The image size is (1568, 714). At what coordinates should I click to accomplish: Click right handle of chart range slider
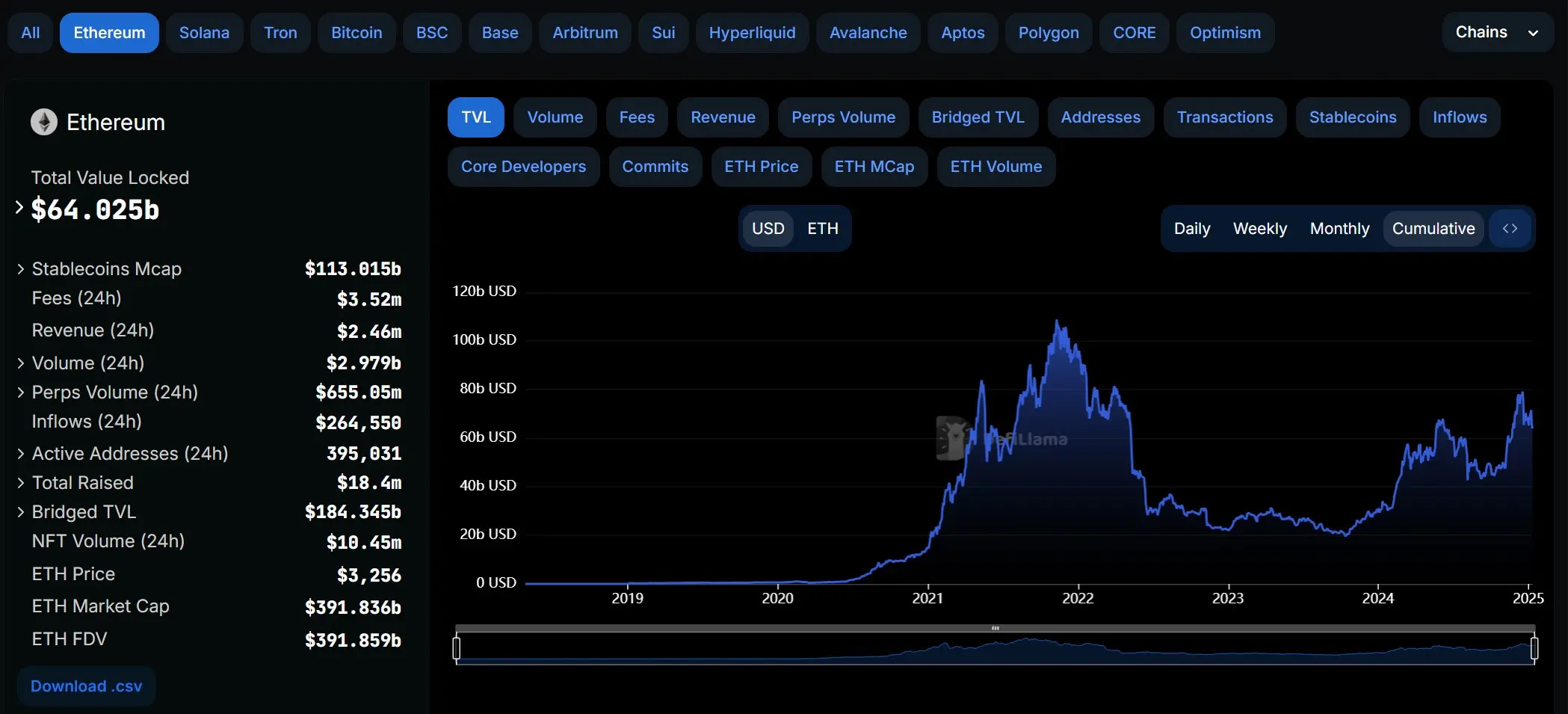(1534, 647)
